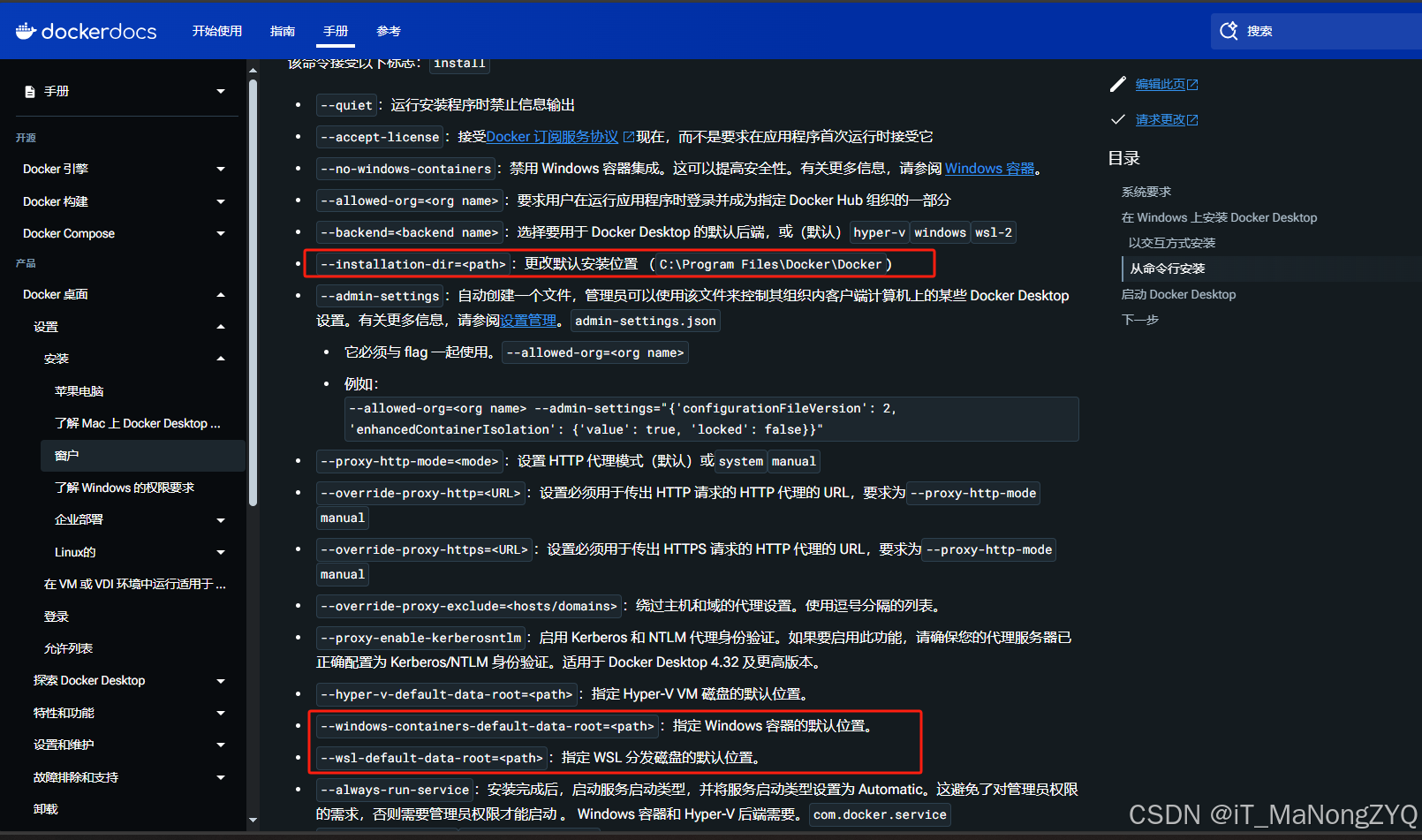Click the pencil icon beside 编辑此页
1422x840 pixels.
coord(1118,84)
